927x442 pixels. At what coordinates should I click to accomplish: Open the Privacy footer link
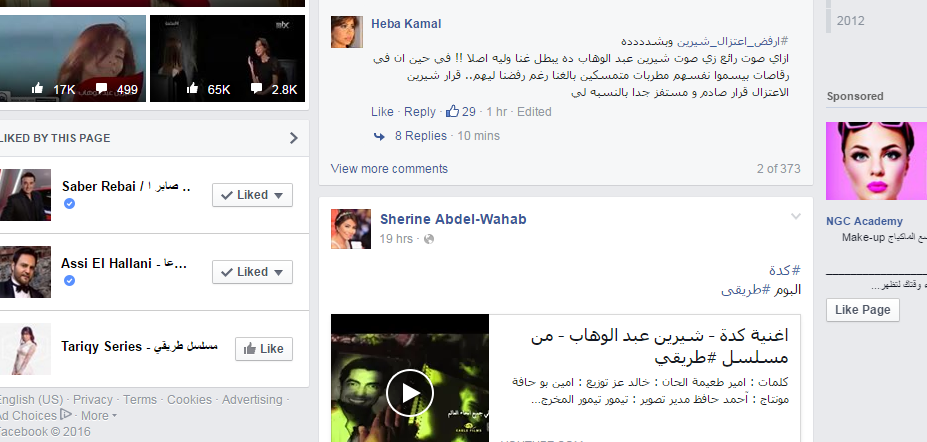(93, 399)
